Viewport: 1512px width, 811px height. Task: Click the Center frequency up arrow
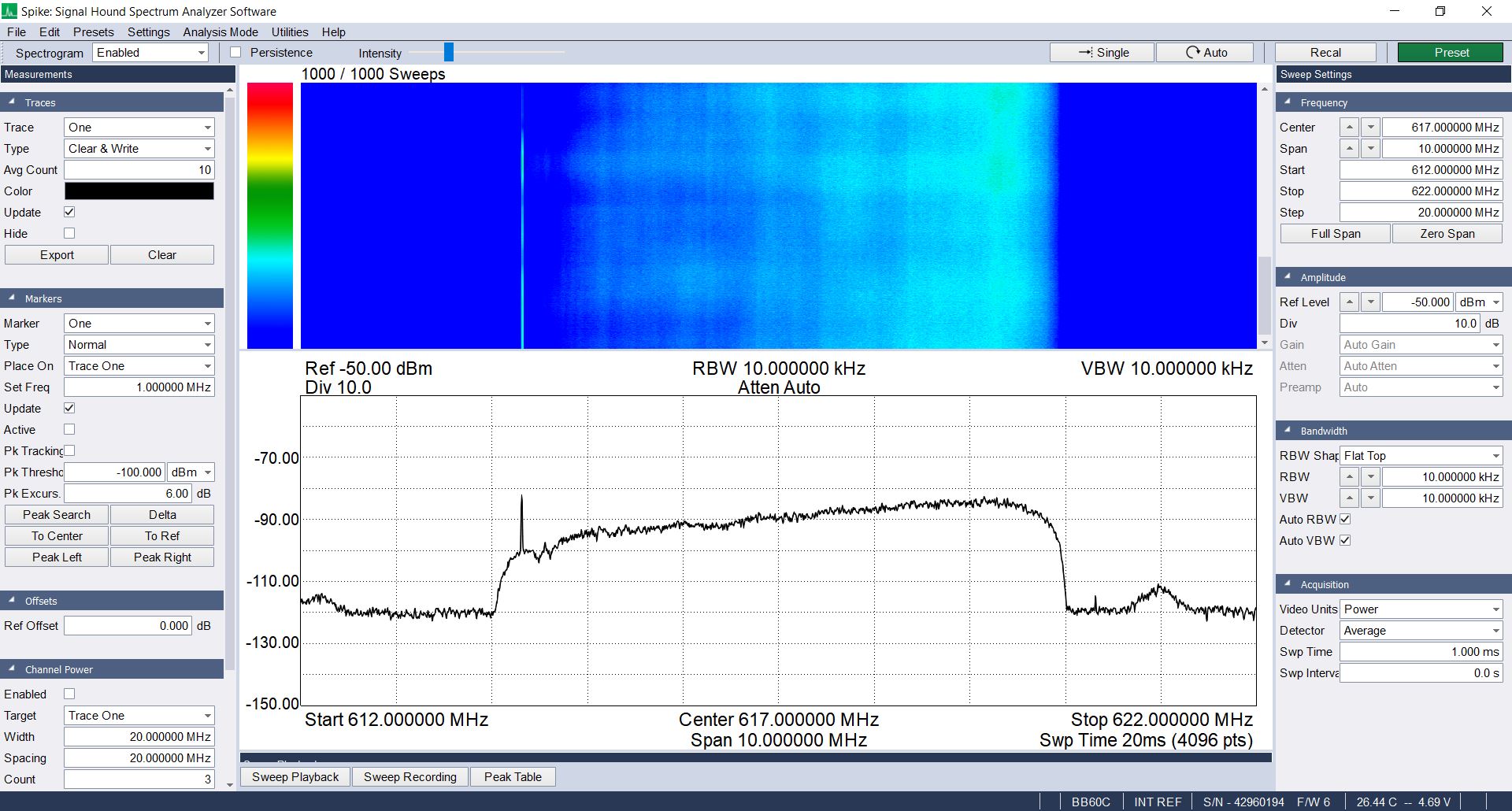coord(1350,128)
